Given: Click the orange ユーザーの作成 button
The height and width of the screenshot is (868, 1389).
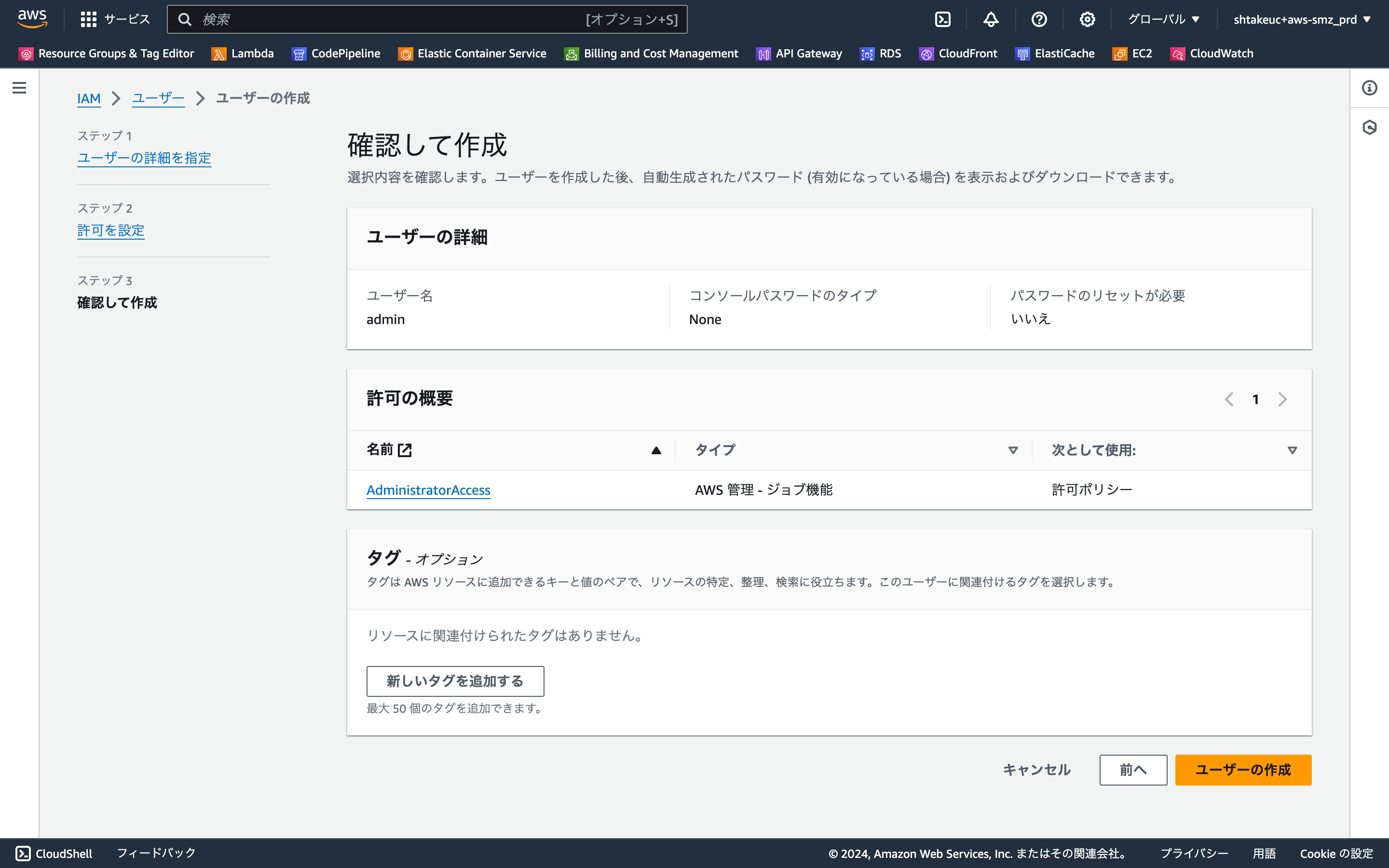Looking at the screenshot, I should [x=1243, y=770].
